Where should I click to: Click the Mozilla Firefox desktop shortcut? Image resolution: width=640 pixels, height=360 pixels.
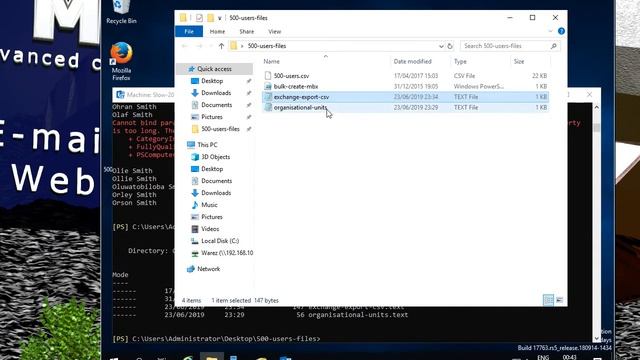(121, 61)
